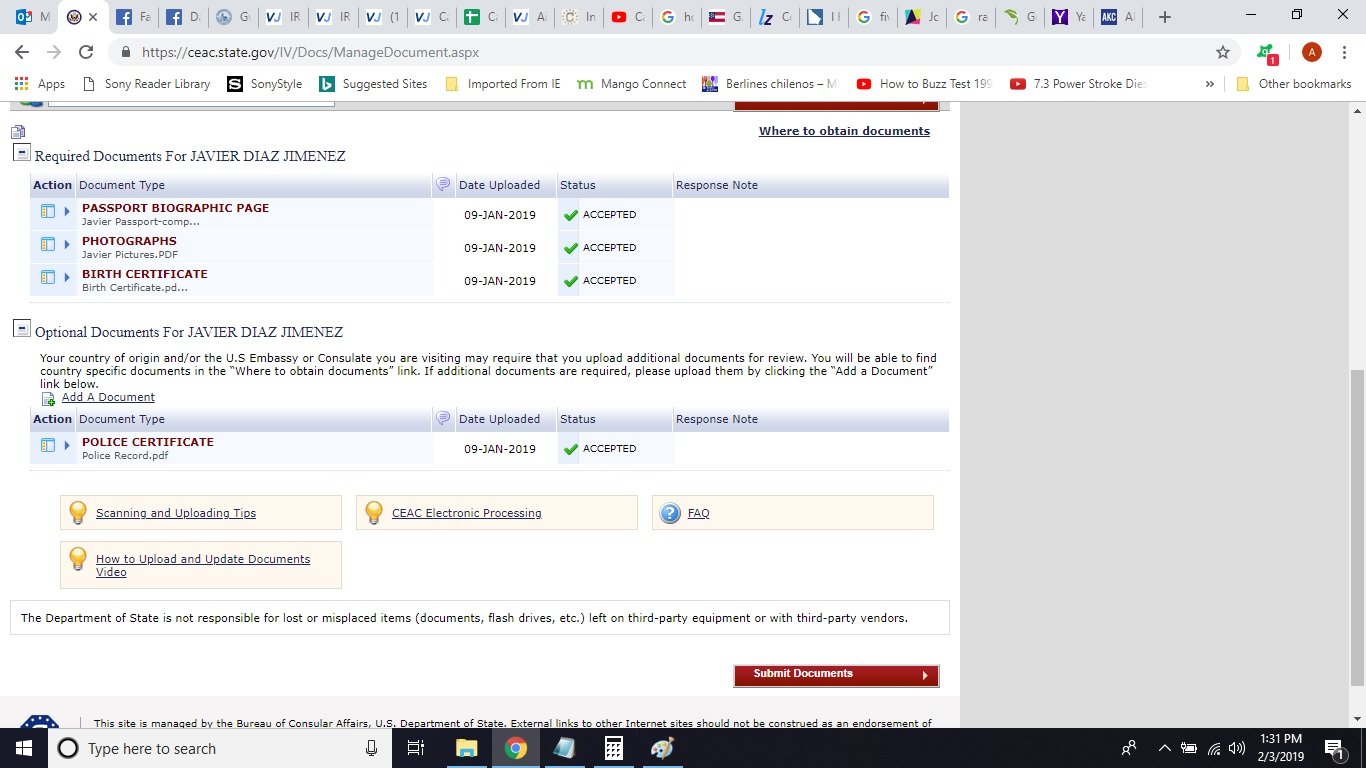Reload the page with the refresh icon

pos(86,52)
